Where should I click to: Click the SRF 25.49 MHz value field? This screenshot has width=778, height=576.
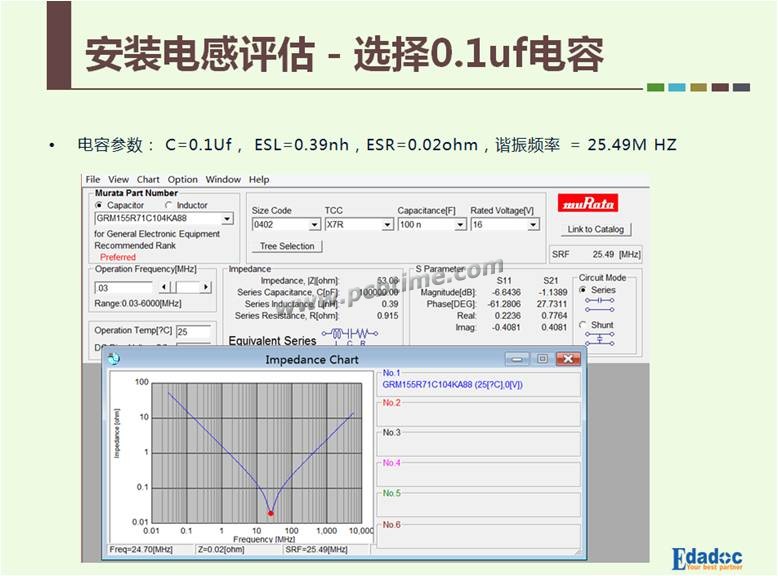coord(595,254)
